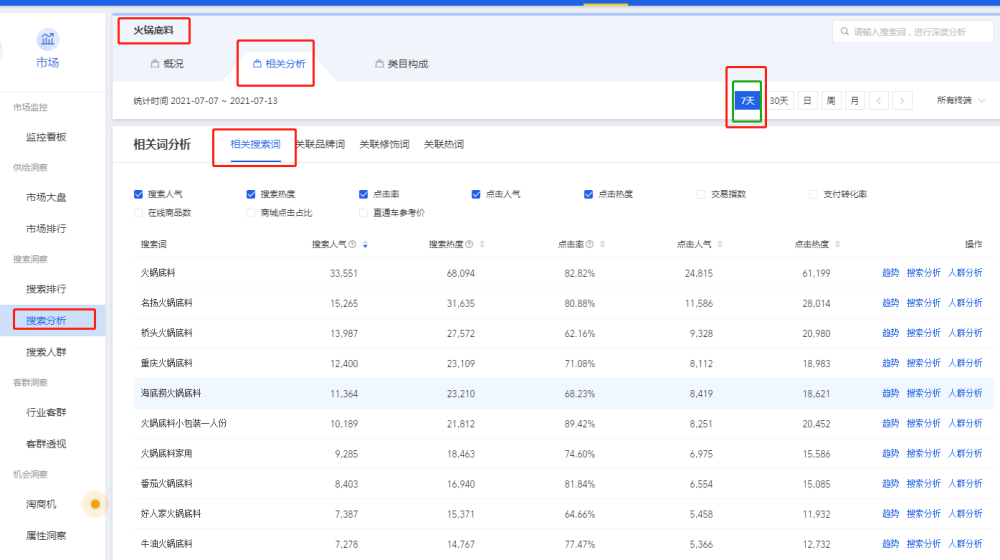Click the help icon next to 搜索人气 header
The width and height of the screenshot is (1000, 560).
click(352, 244)
